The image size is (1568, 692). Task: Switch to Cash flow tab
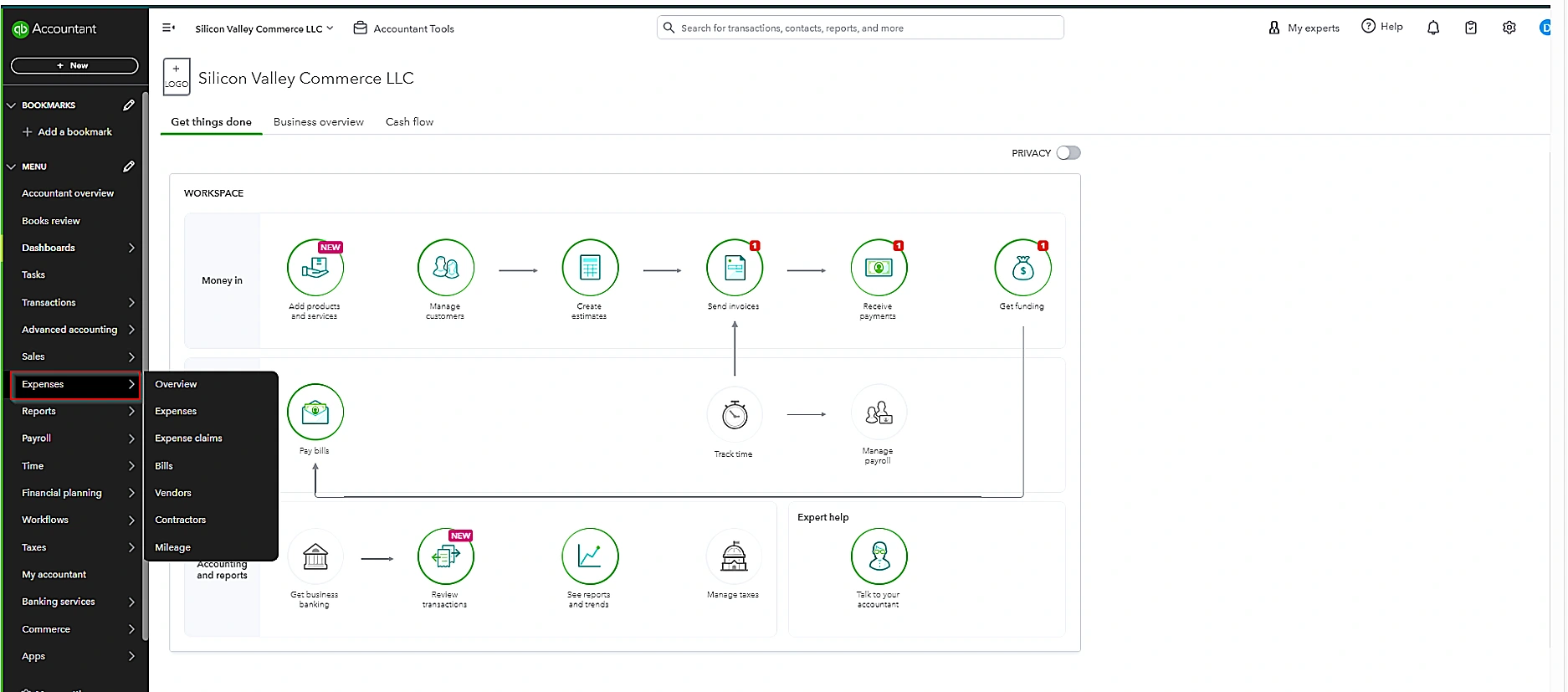click(x=409, y=122)
